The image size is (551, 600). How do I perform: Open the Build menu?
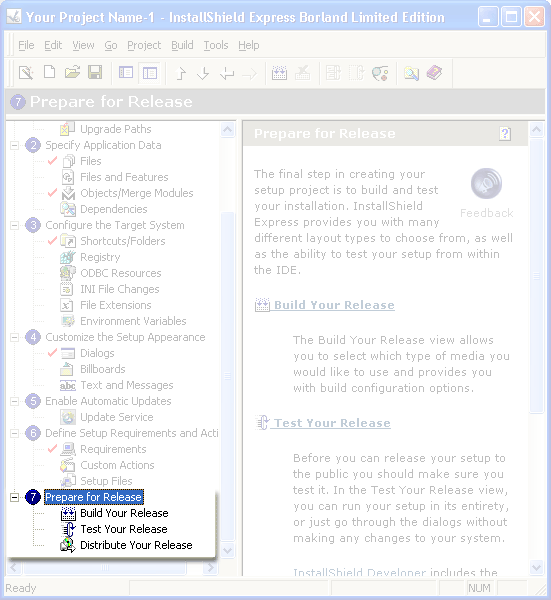(182, 45)
